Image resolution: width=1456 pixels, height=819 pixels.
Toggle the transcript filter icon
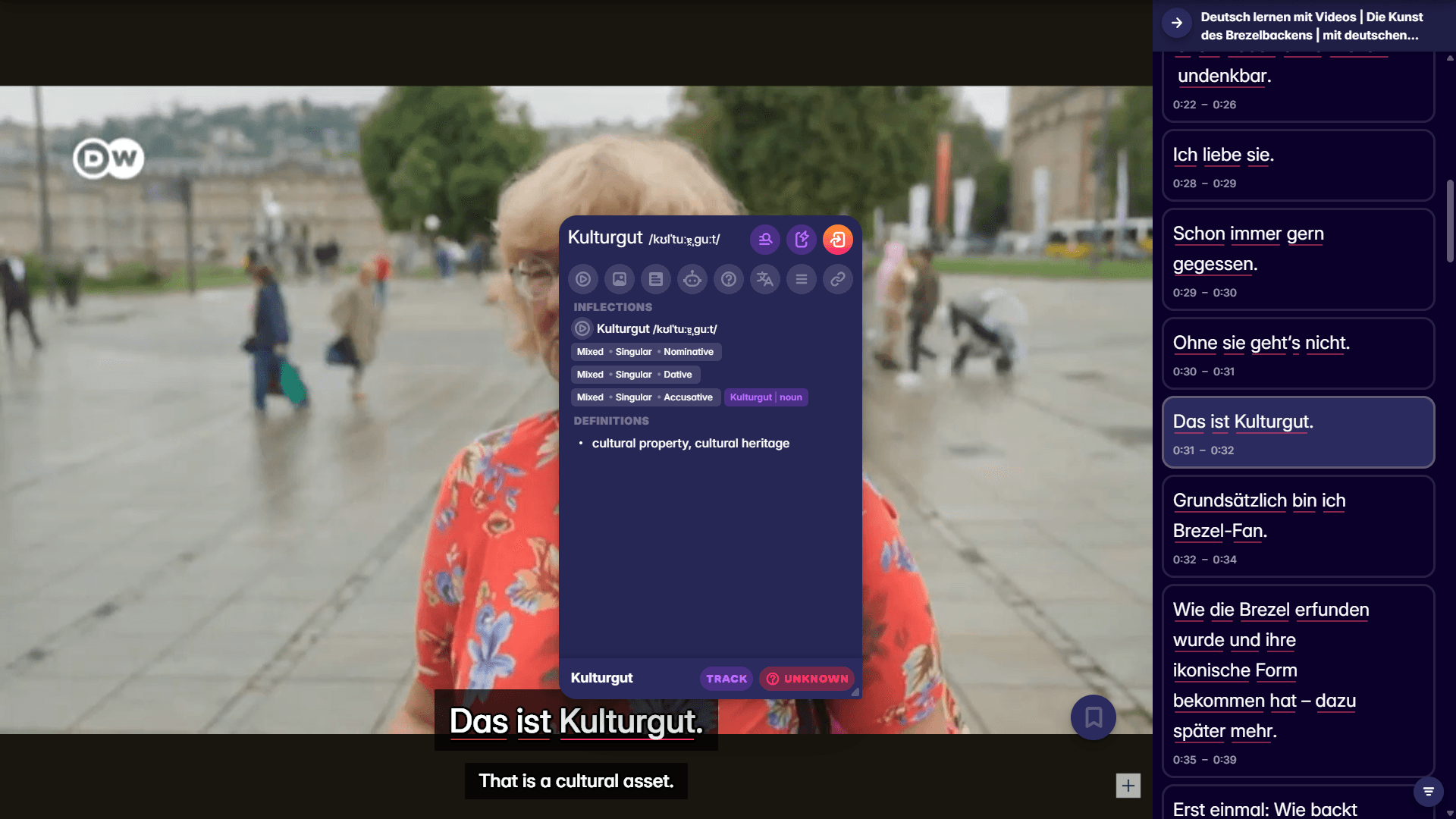pos(1427,791)
